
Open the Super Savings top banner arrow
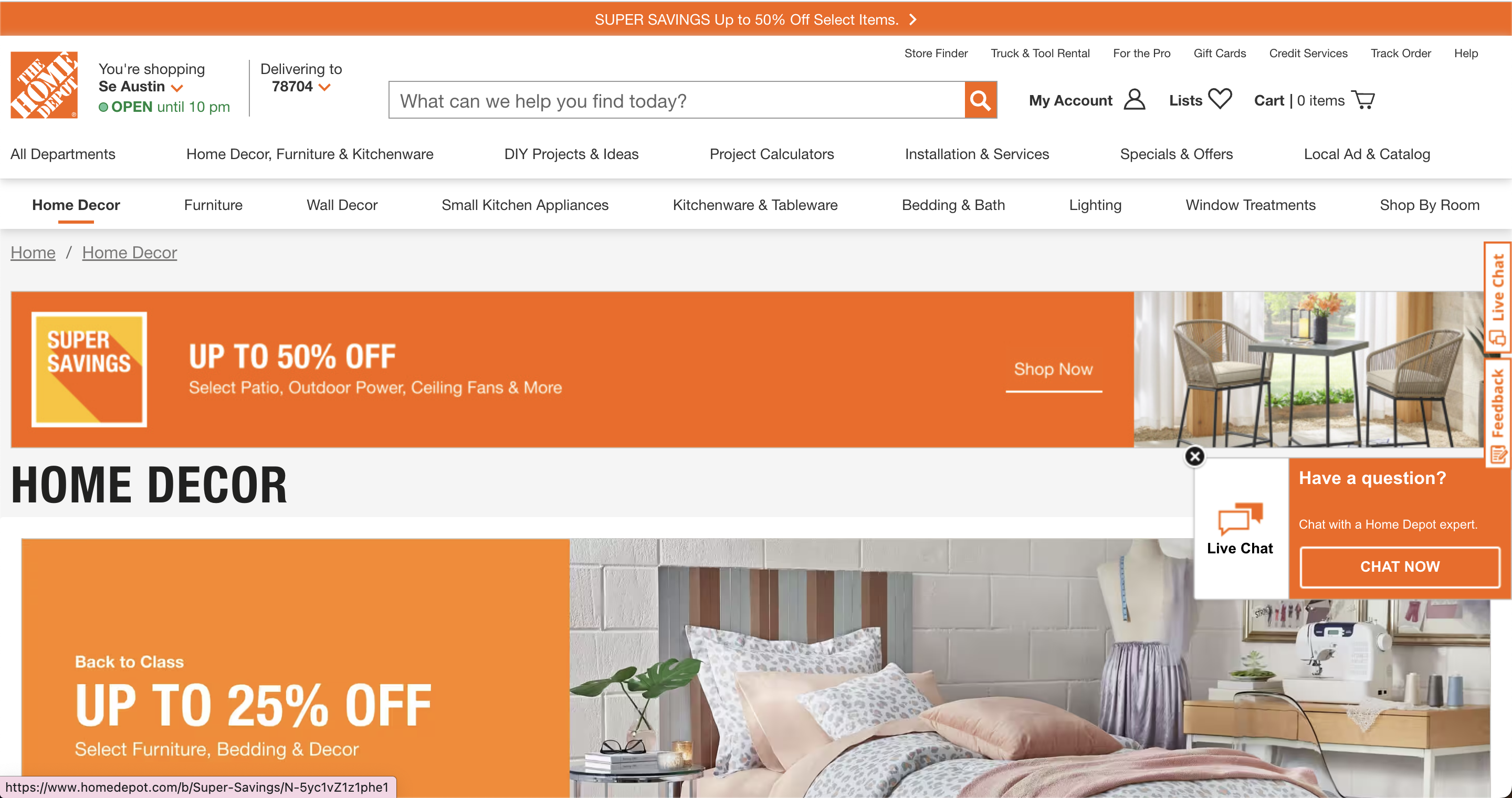click(x=913, y=20)
